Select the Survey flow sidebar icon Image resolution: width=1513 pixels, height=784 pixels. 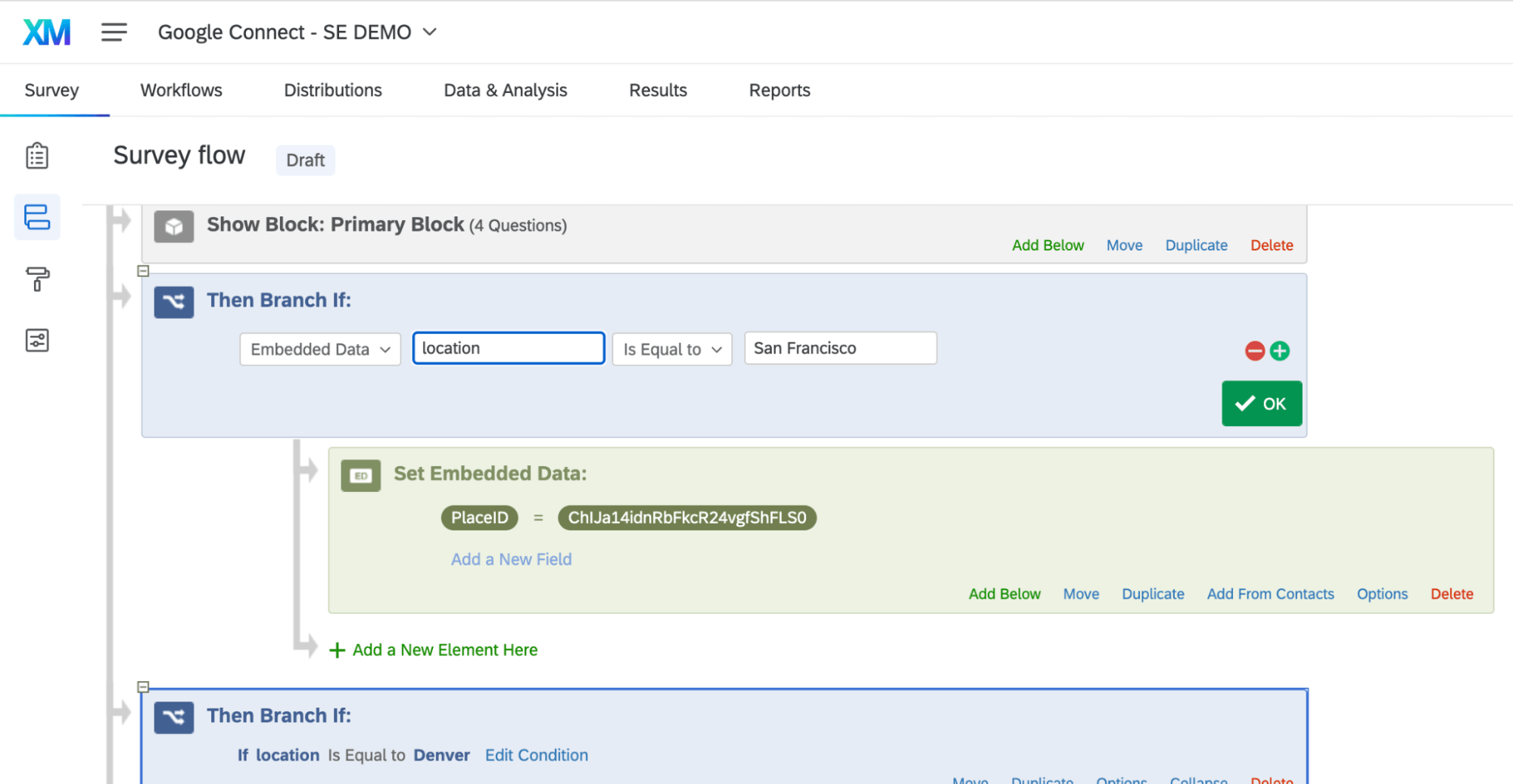[37, 217]
